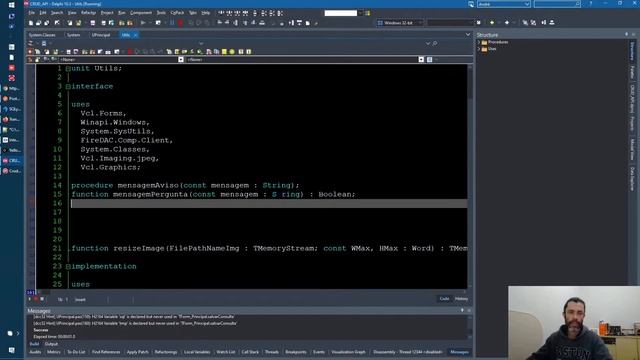This screenshot has height=360, width=640.
Task: Click the IDE search box in title bar
Action: coord(557,4)
